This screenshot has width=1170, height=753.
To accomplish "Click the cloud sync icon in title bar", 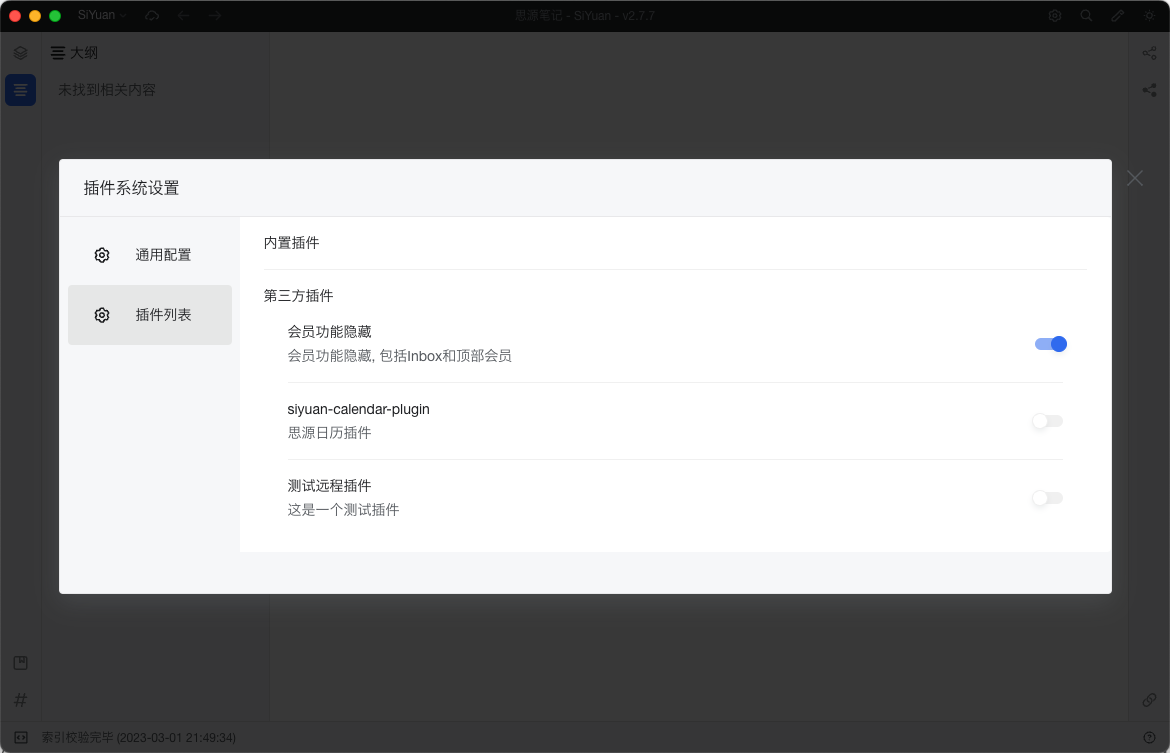I will click(x=152, y=16).
